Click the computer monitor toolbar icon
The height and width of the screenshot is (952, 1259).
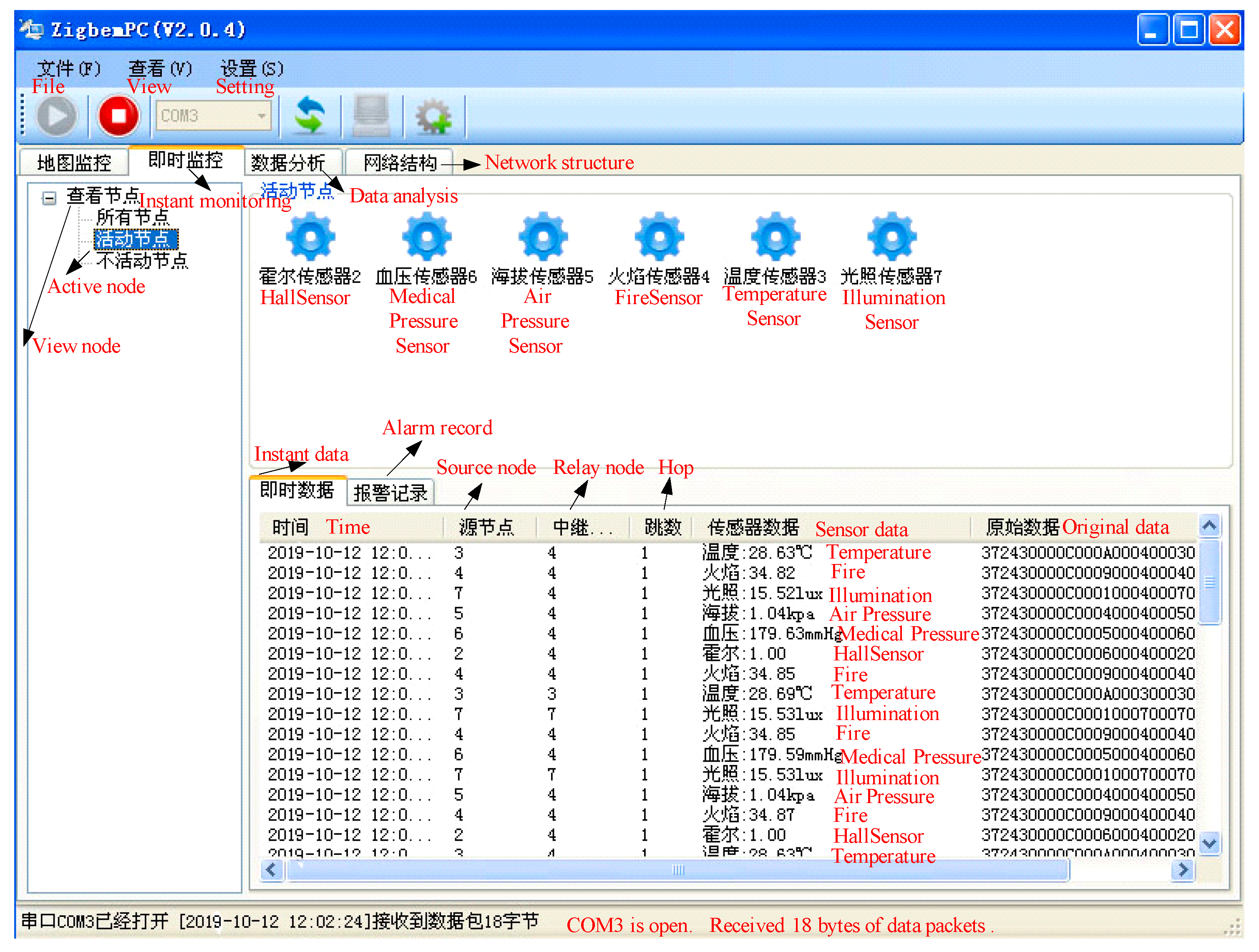(372, 116)
